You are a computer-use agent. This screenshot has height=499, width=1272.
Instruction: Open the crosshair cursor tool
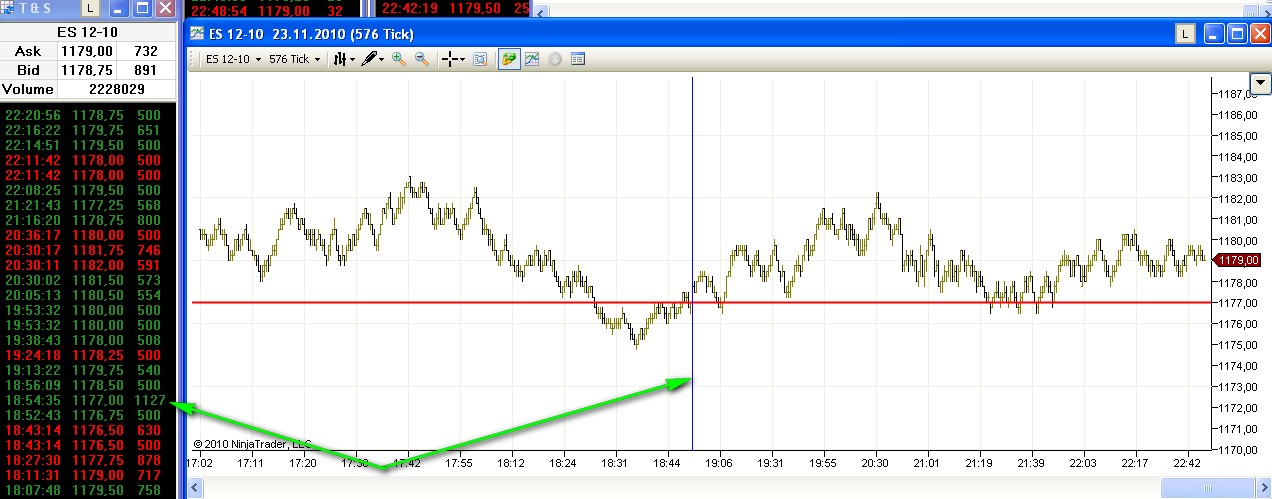[452, 59]
